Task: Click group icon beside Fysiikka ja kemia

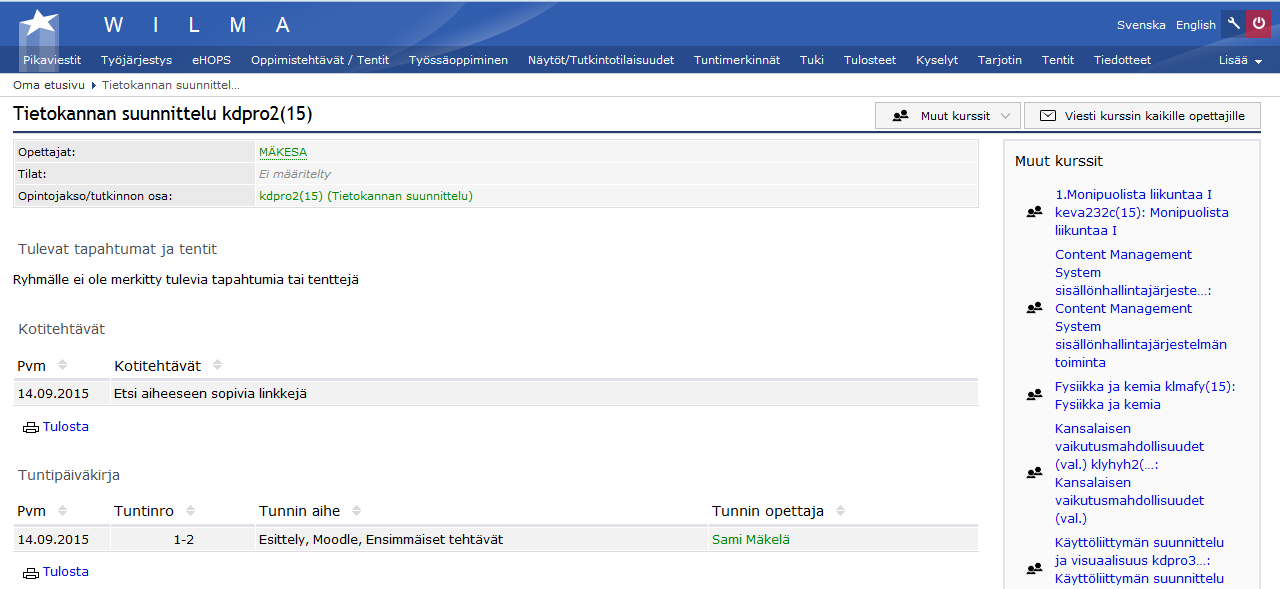Action: 1035,395
